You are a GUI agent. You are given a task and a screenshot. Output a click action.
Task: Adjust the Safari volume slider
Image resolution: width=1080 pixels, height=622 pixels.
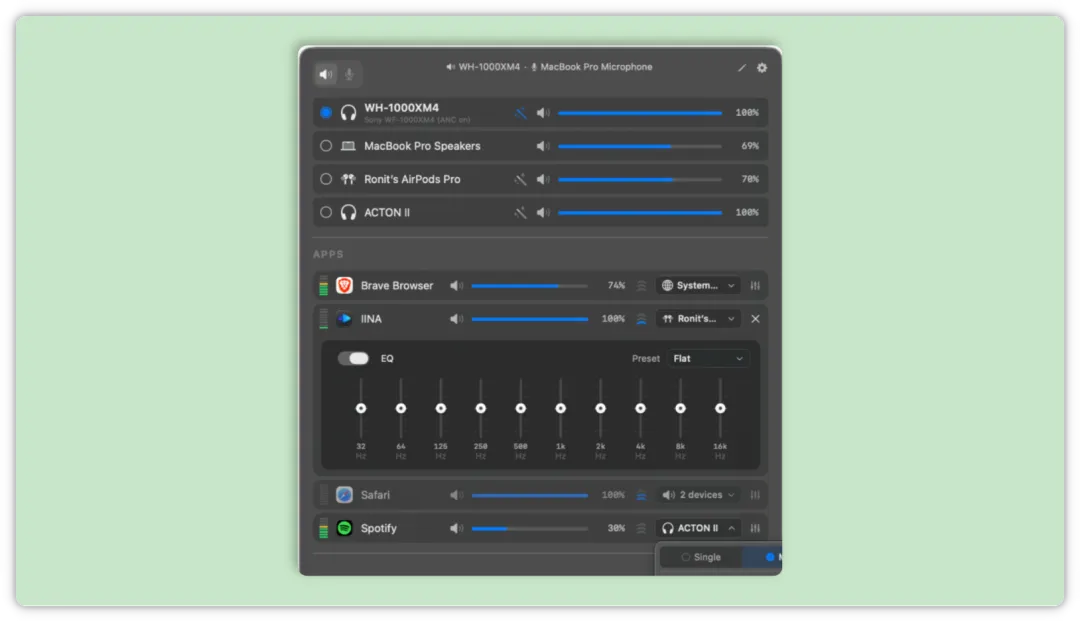[530, 495]
